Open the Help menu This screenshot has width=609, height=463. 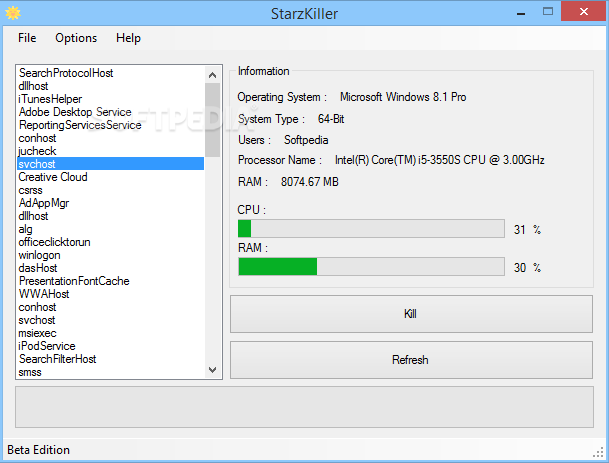click(x=128, y=38)
